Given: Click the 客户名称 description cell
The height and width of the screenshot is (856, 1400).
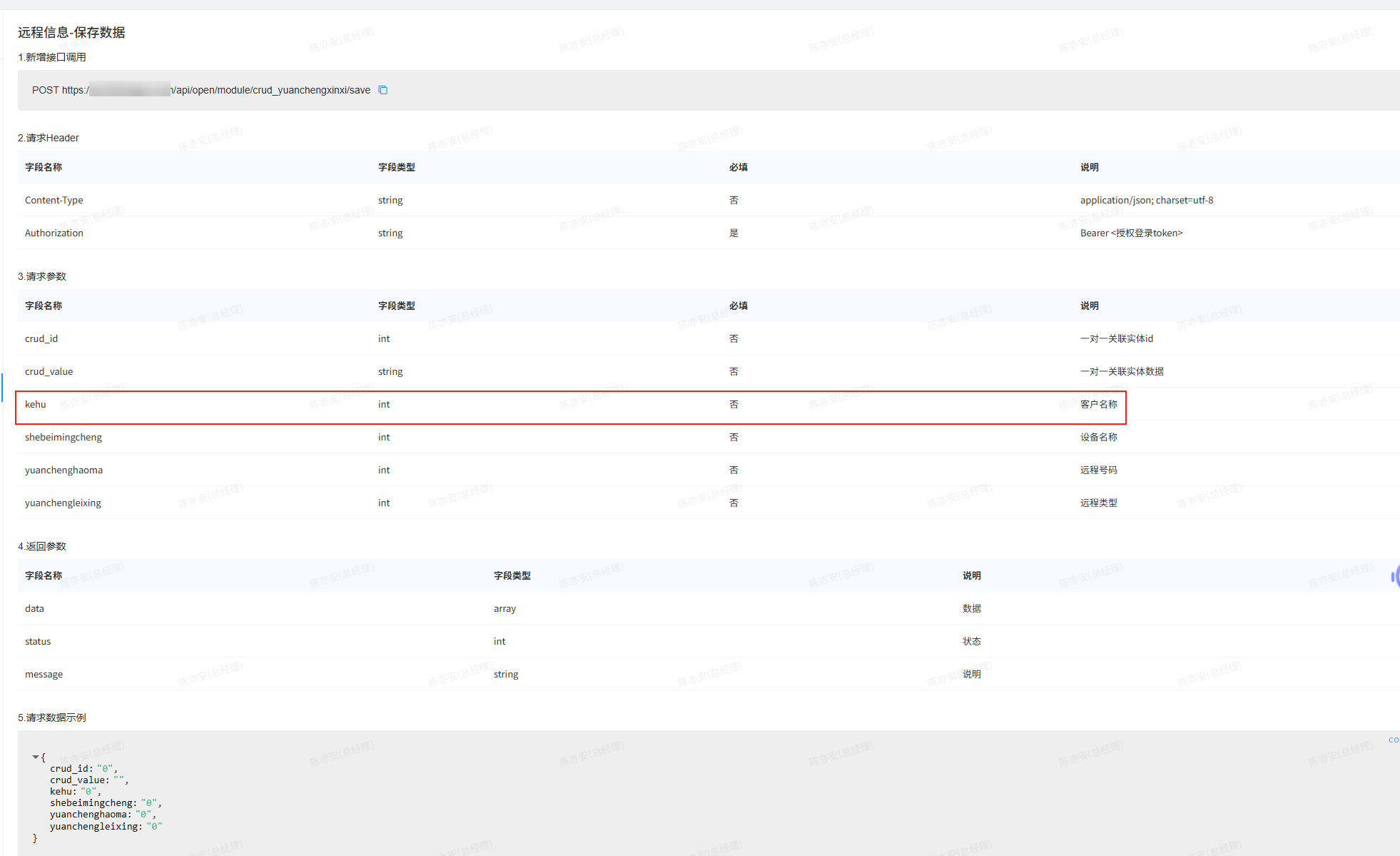Looking at the screenshot, I should (1098, 404).
